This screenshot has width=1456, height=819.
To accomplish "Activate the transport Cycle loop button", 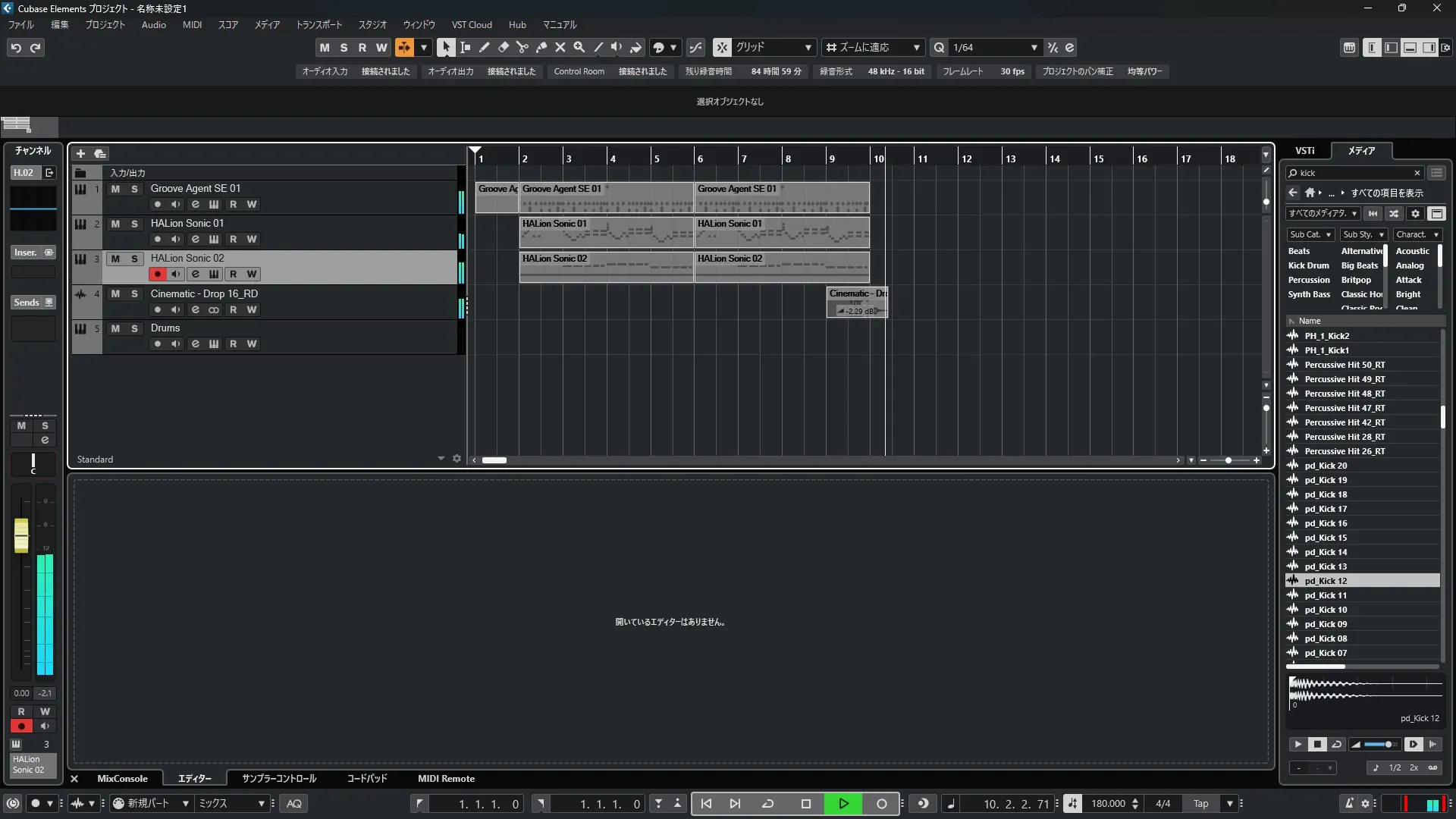I will 767,803.
